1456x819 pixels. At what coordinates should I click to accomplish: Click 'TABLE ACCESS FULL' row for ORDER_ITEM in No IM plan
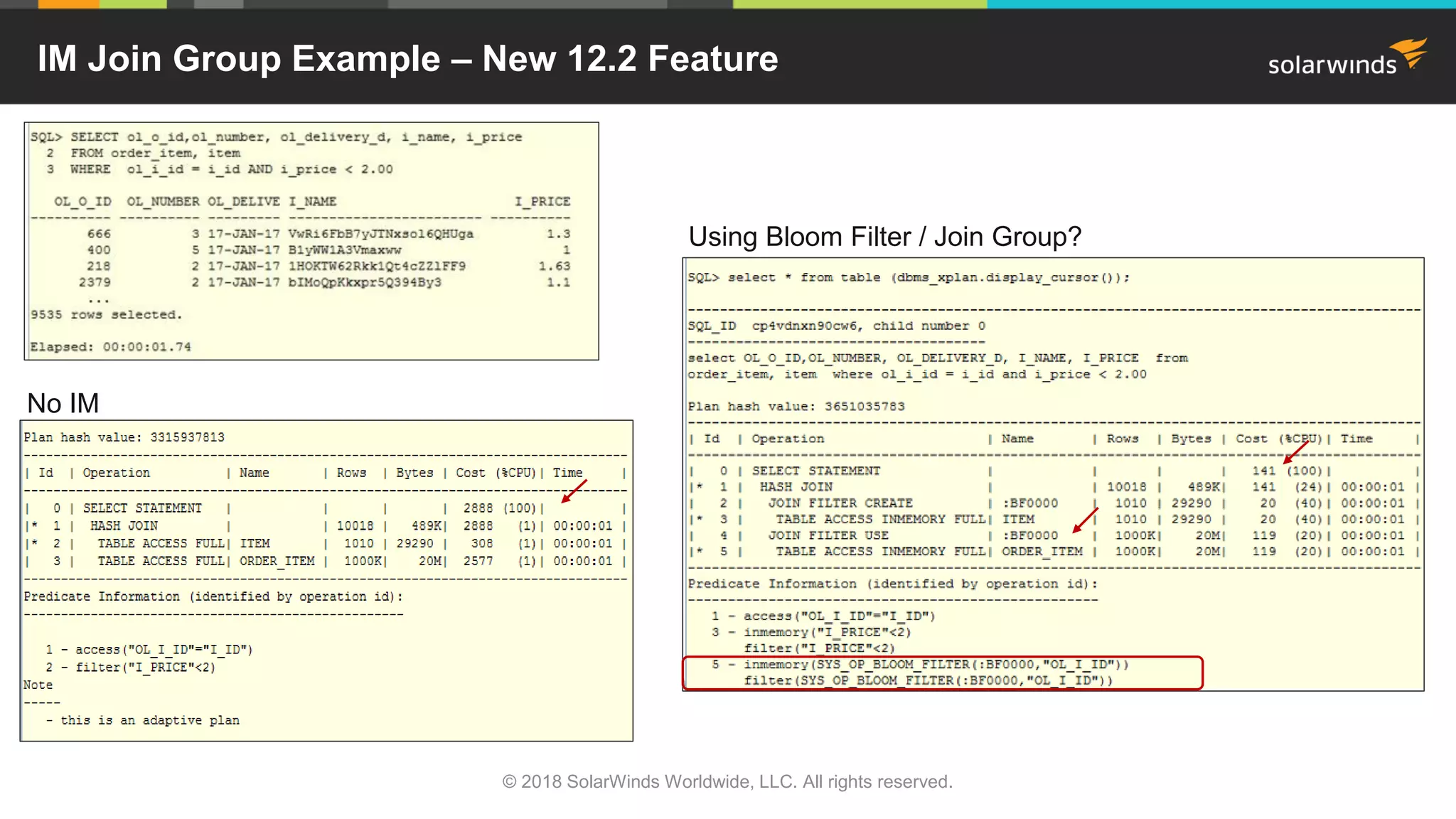[x=326, y=562]
